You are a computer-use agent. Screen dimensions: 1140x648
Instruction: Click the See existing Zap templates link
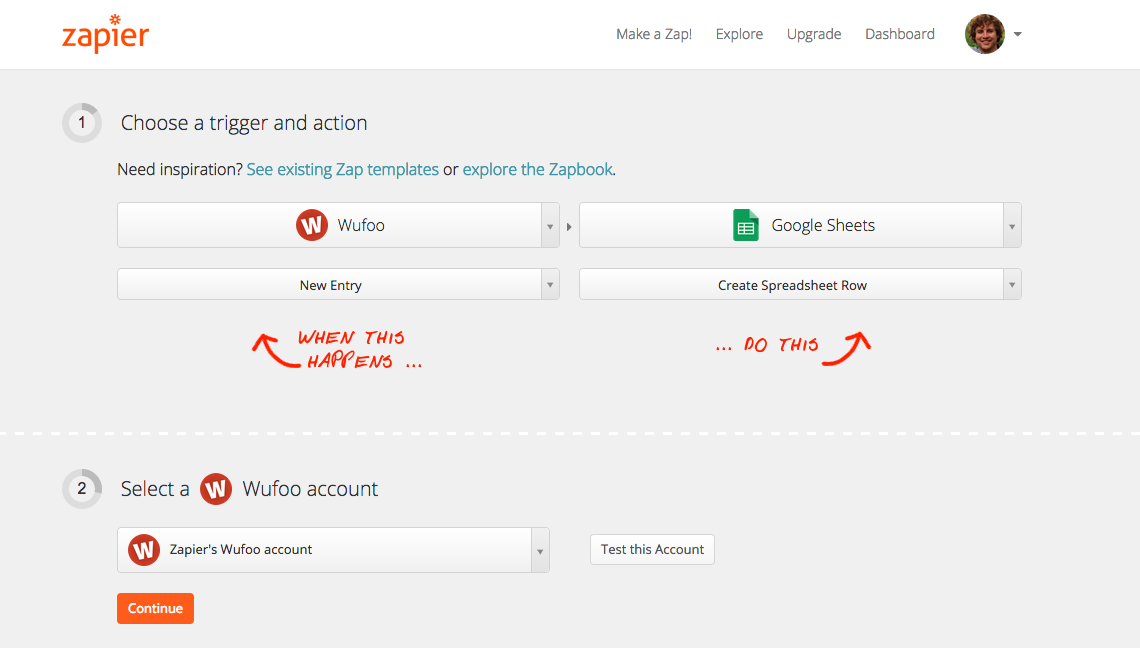point(342,169)
